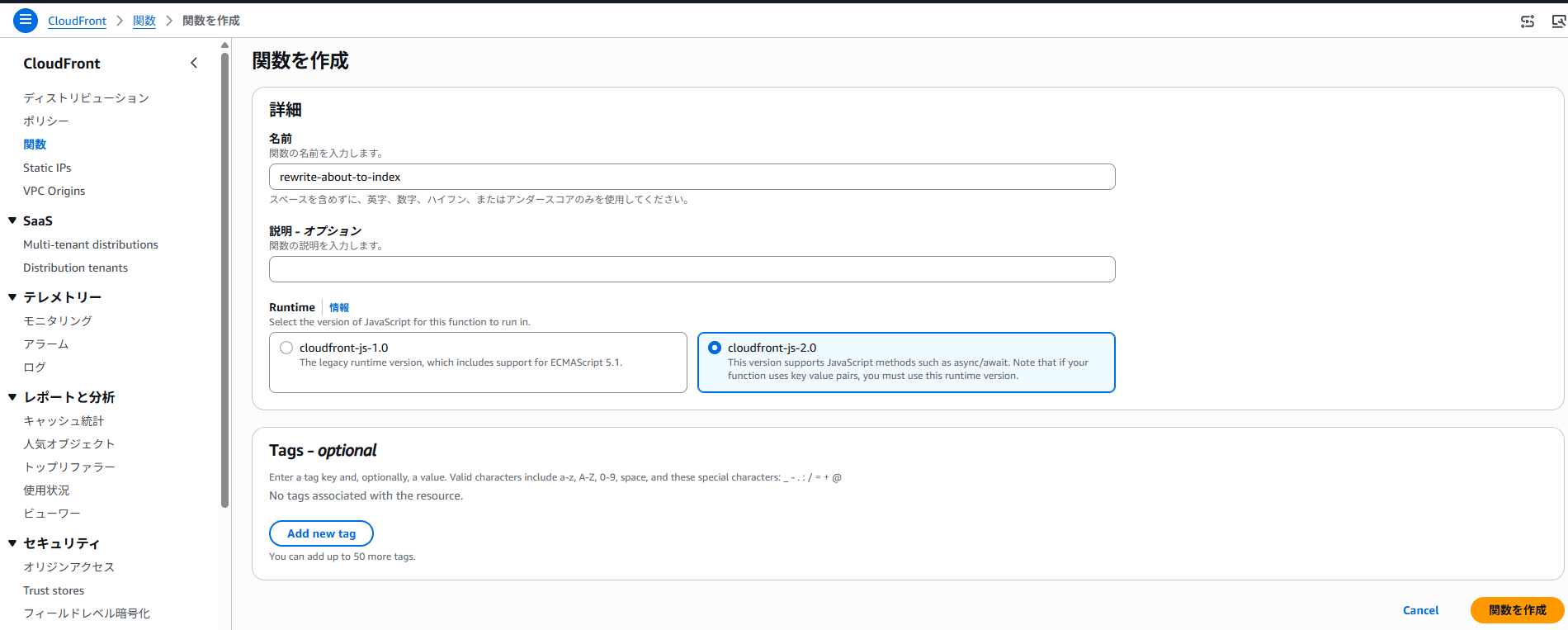Open 使用状況 report

46,490
